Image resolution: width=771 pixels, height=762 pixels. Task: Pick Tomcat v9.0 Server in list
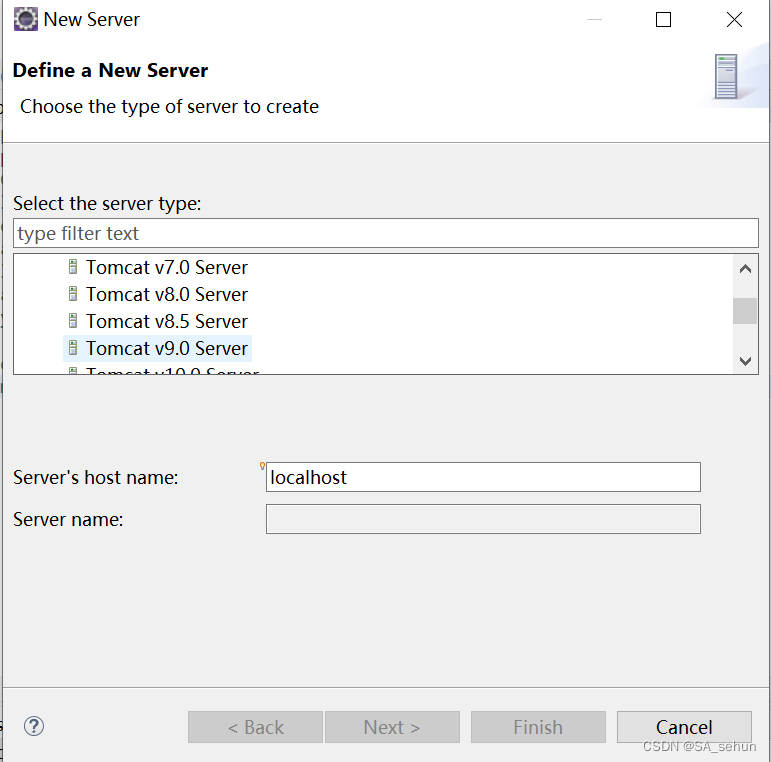tap(166, 348)
